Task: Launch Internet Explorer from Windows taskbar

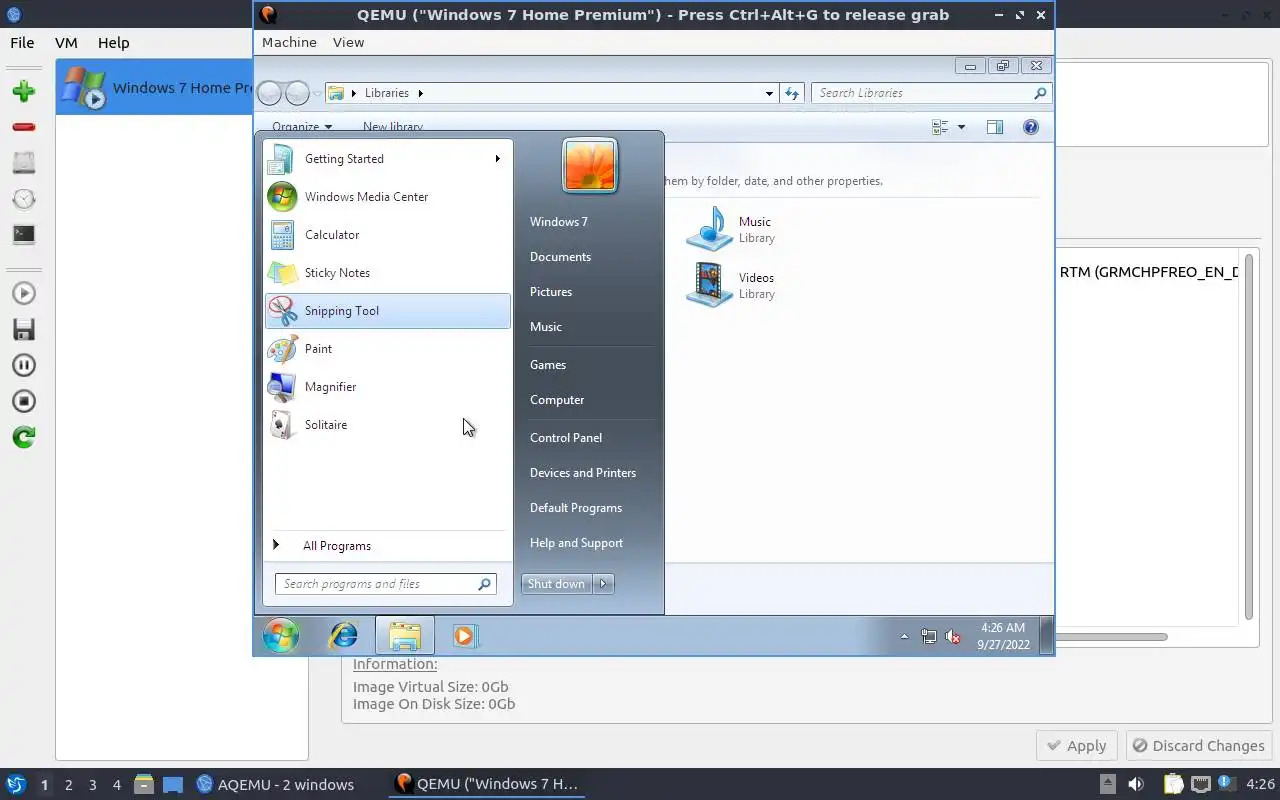Action: click(343, 635)
